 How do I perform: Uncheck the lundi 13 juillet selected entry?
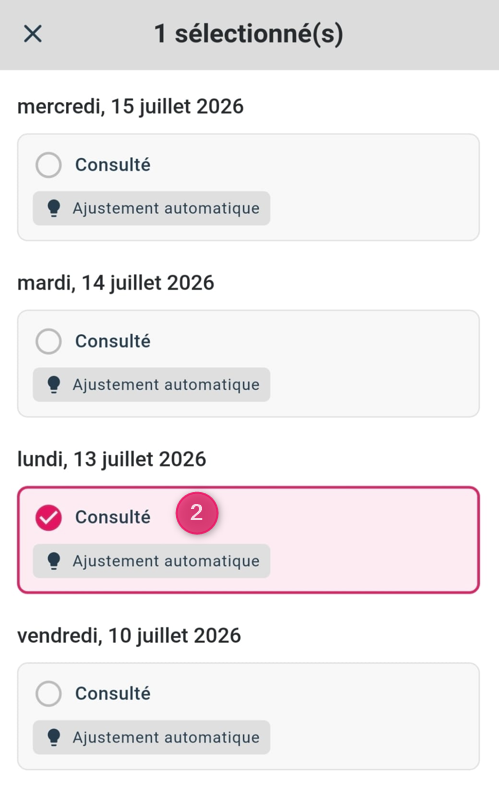coord(48,517)
